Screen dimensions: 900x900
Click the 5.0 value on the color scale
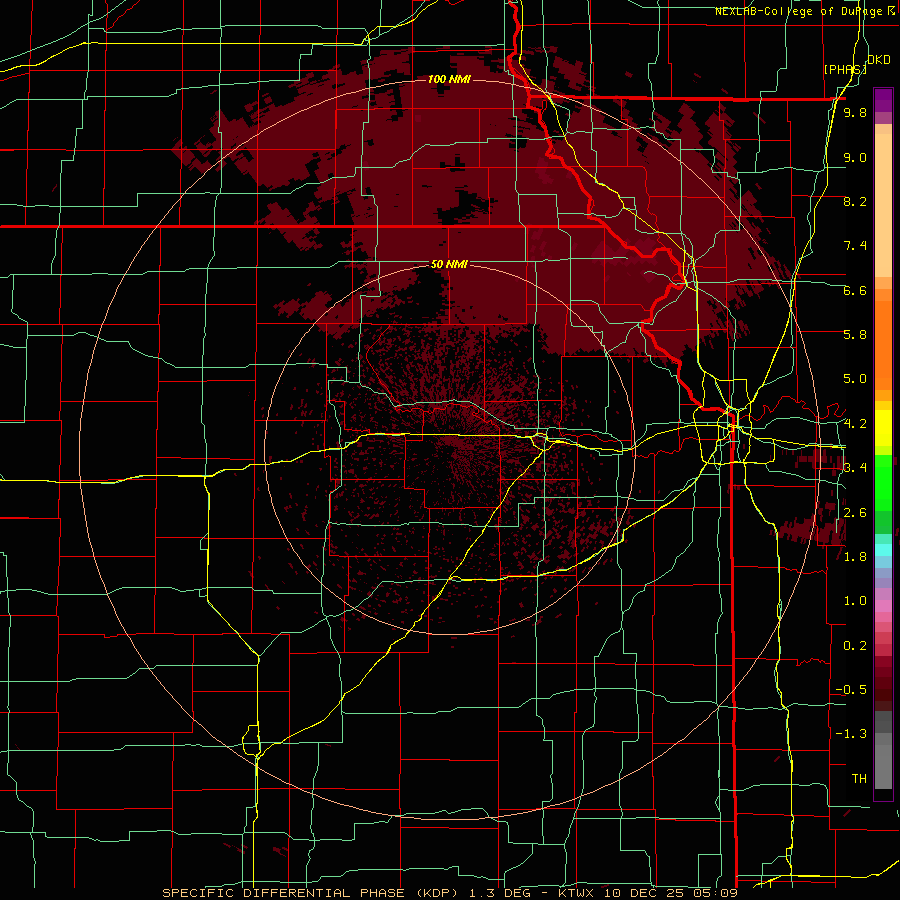[x=855, y=379]
